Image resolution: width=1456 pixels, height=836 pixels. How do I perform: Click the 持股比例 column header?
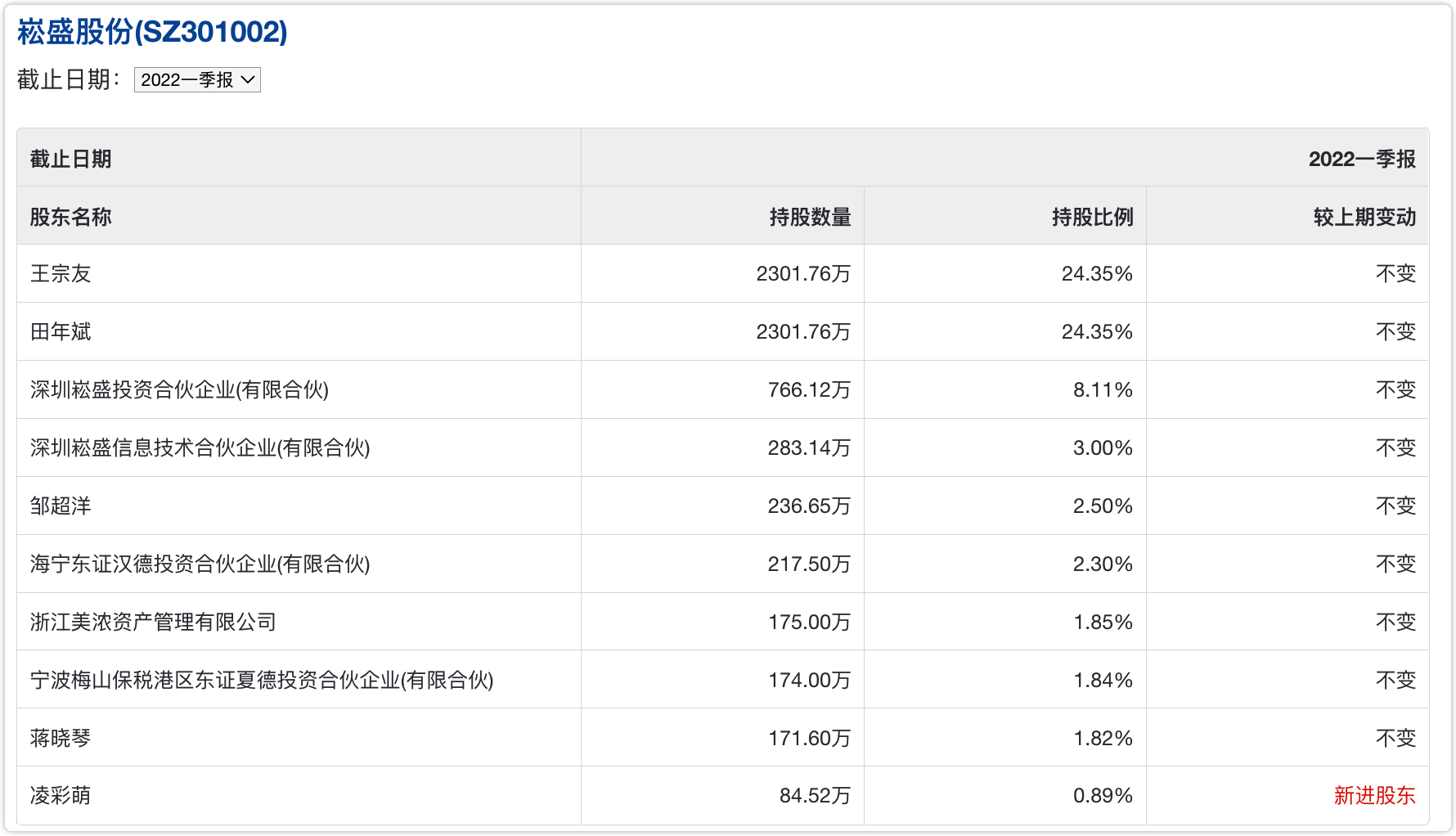1092,217
